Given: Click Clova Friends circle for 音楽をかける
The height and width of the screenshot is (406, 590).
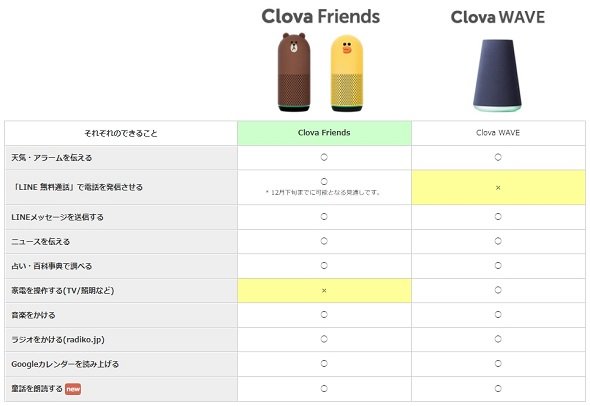Looking at the screenshot, I should coord(324,315).
